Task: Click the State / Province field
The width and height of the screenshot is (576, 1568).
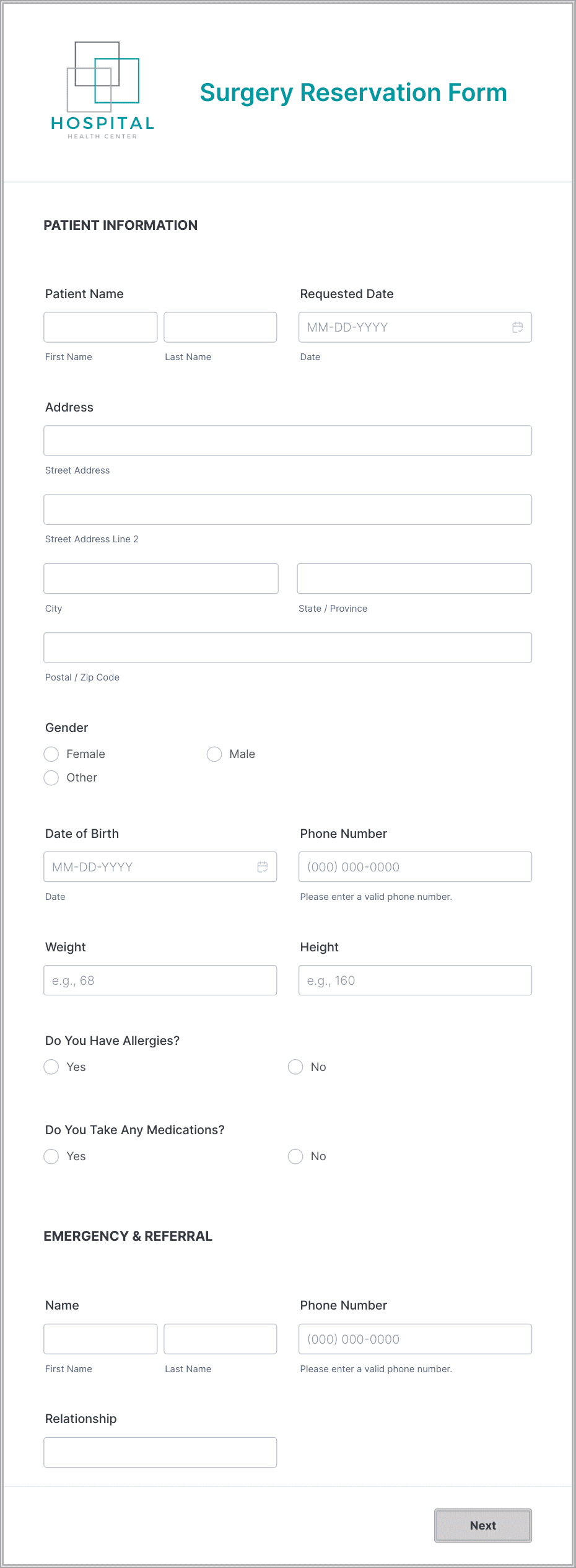Action: (x=414, y=578)
